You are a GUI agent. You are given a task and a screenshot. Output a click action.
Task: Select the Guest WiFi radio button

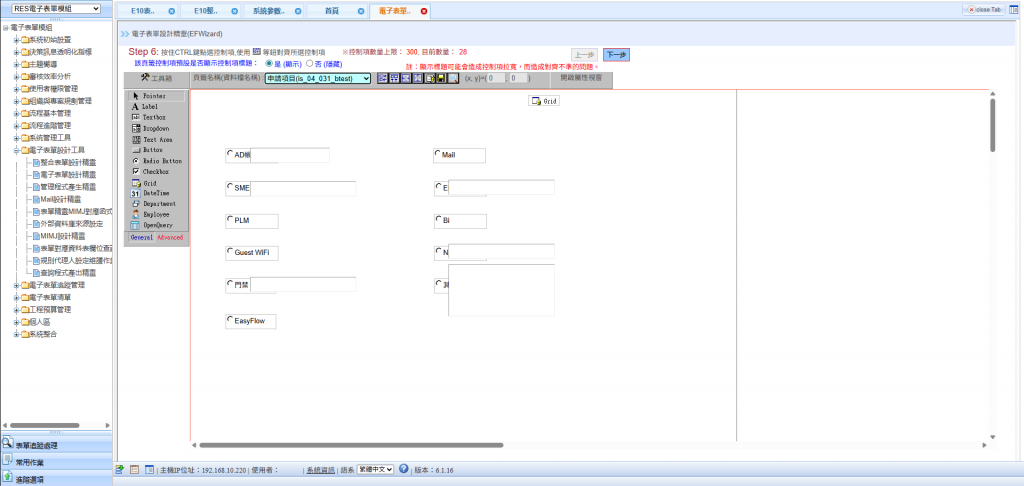click(230, 251)
